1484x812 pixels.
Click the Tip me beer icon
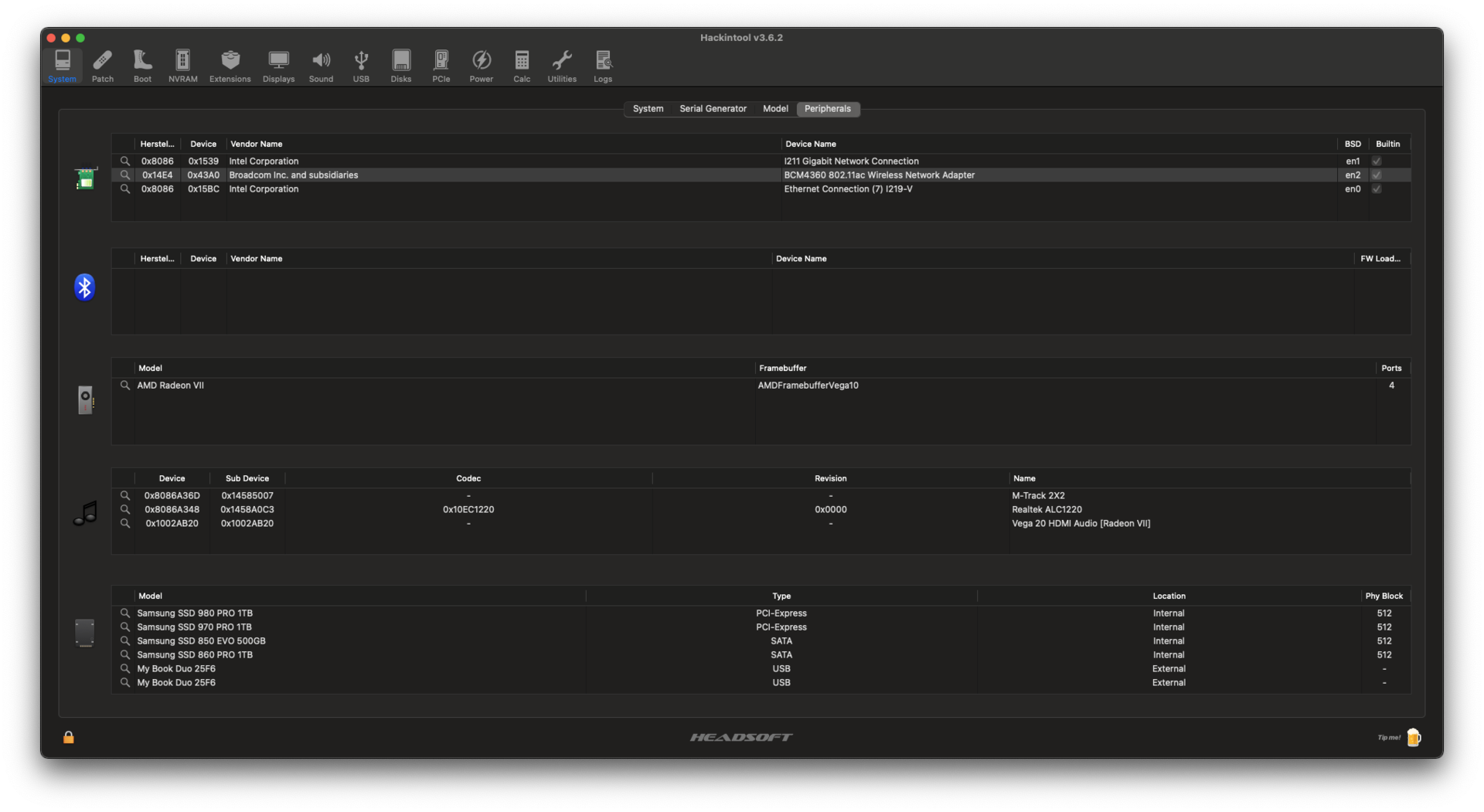pos(1414,737)
